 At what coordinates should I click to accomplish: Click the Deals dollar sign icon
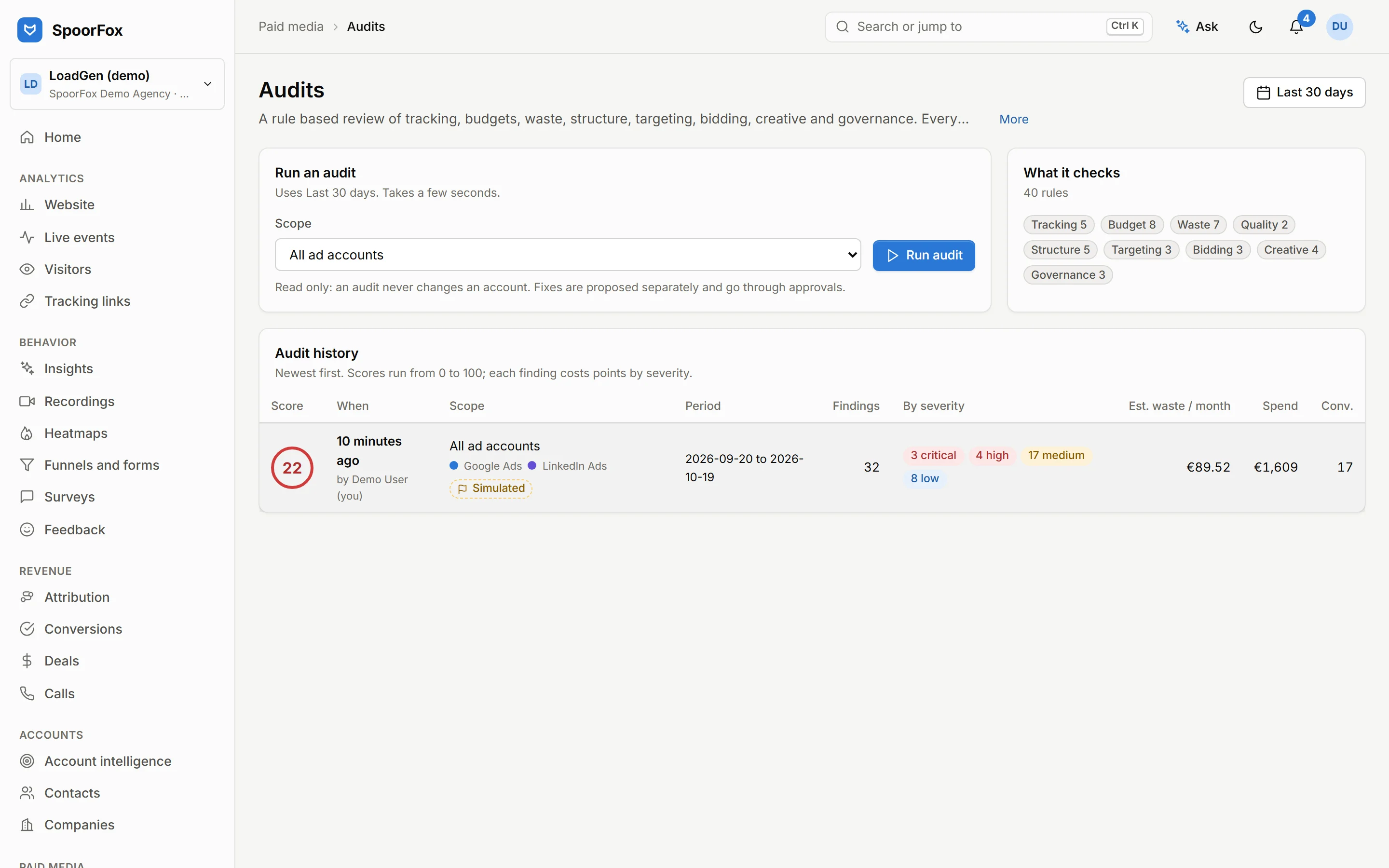27,661
